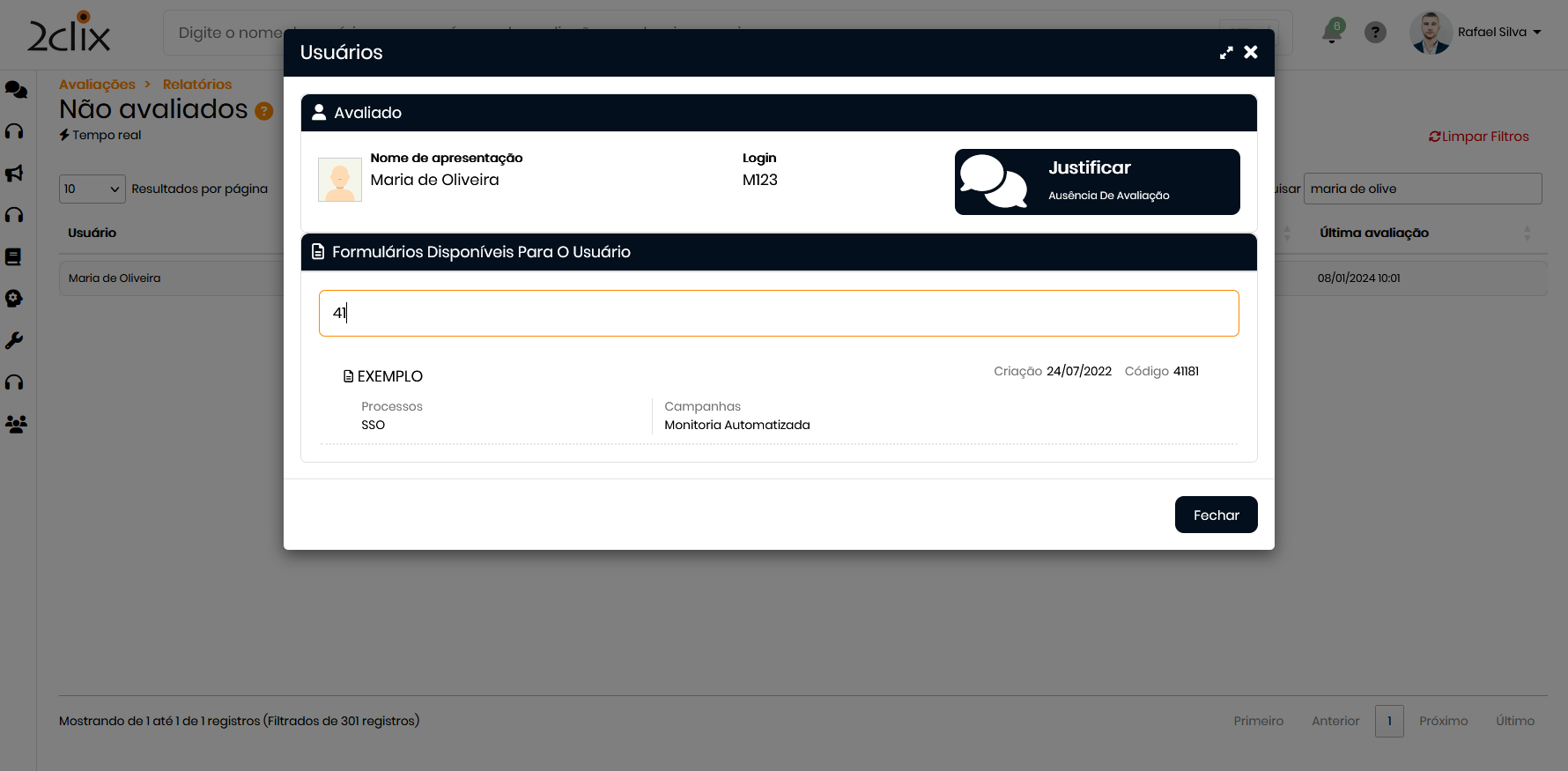Open the megaphone sidebar icon
Screen dimensions: 1568x771
tap(15, 174)
